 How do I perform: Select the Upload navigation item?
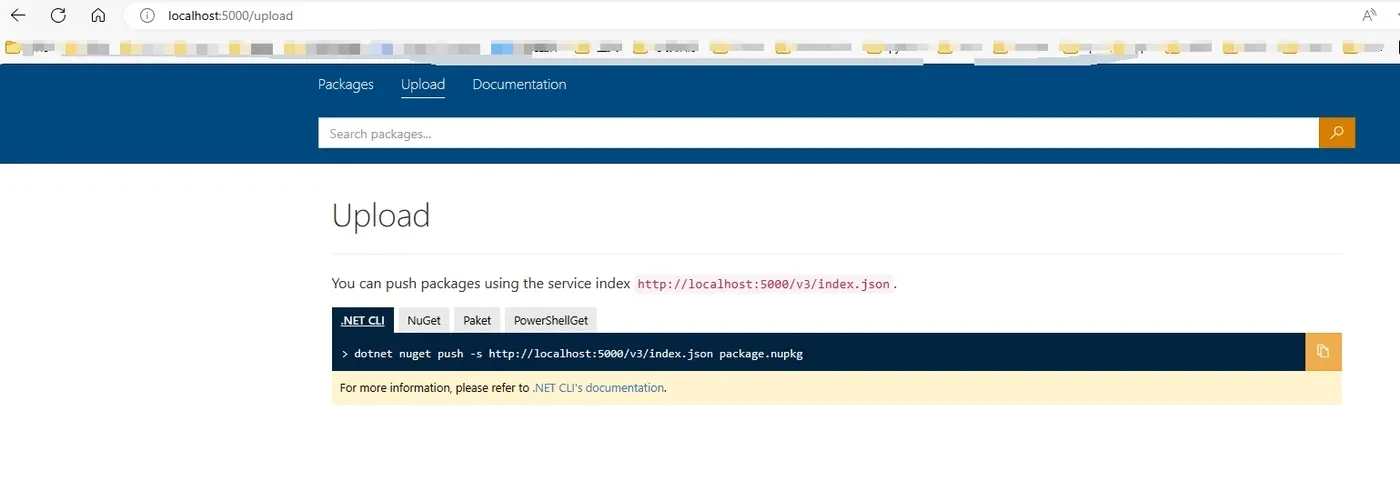coord(423,85)
